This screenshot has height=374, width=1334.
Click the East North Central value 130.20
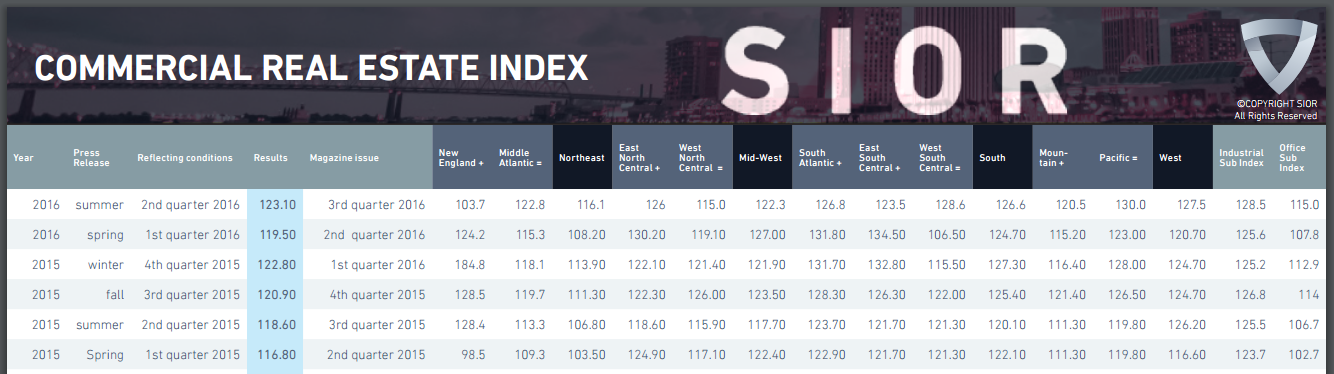[647, 235]
